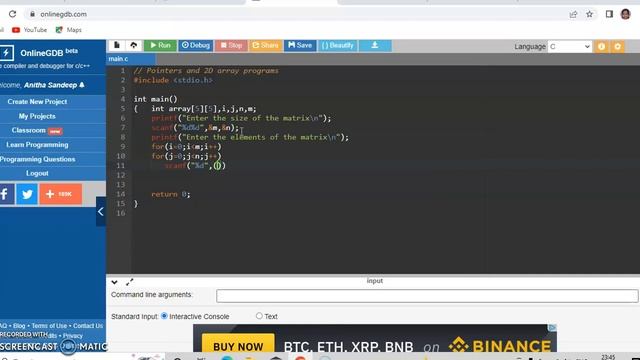The width and height of the screenshot is (640, 360).
Task: Click the username Anitha Sandeep
Action: tap(50, 85)
